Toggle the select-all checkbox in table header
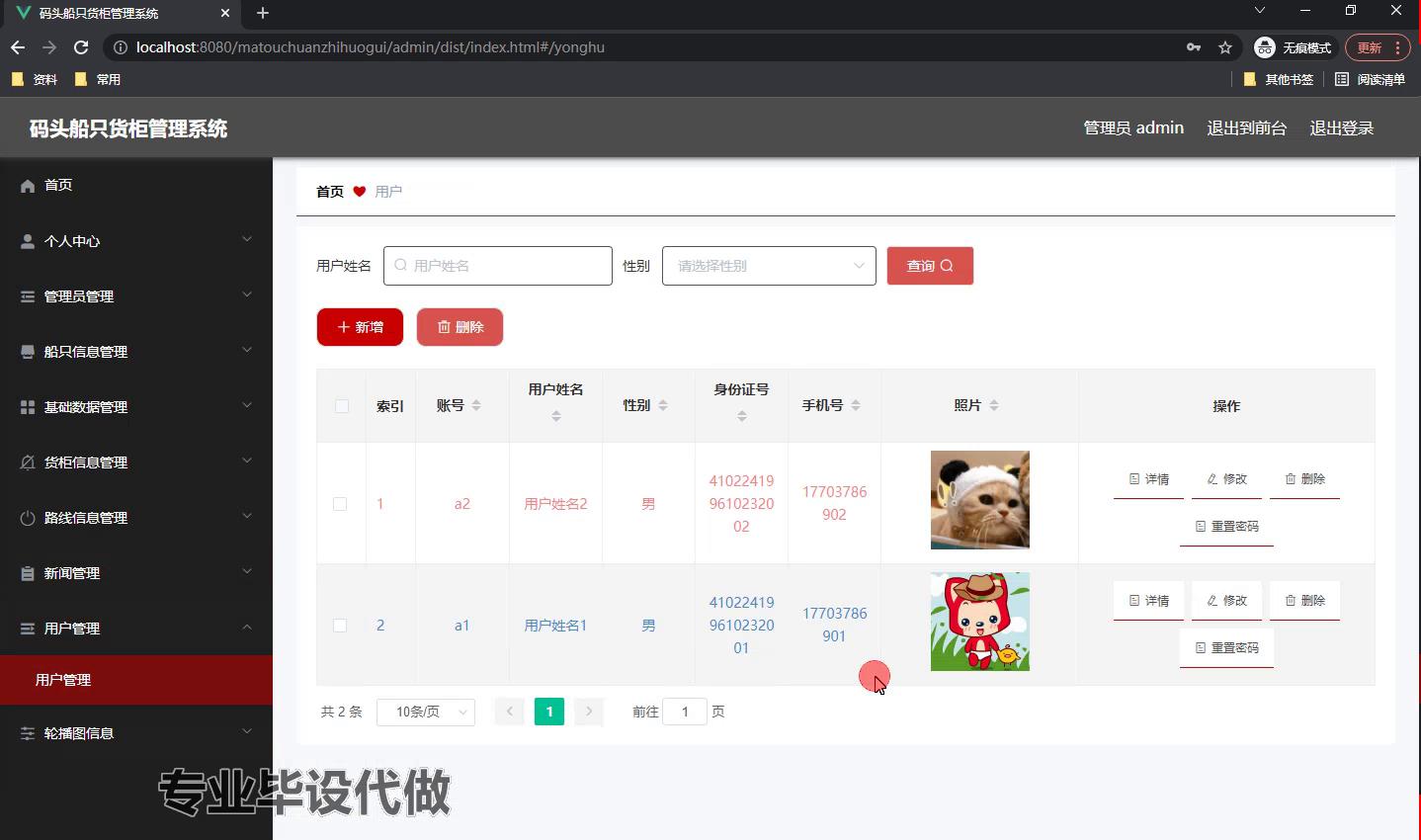Screen dimensions: 1421x840 coord(342,406)
